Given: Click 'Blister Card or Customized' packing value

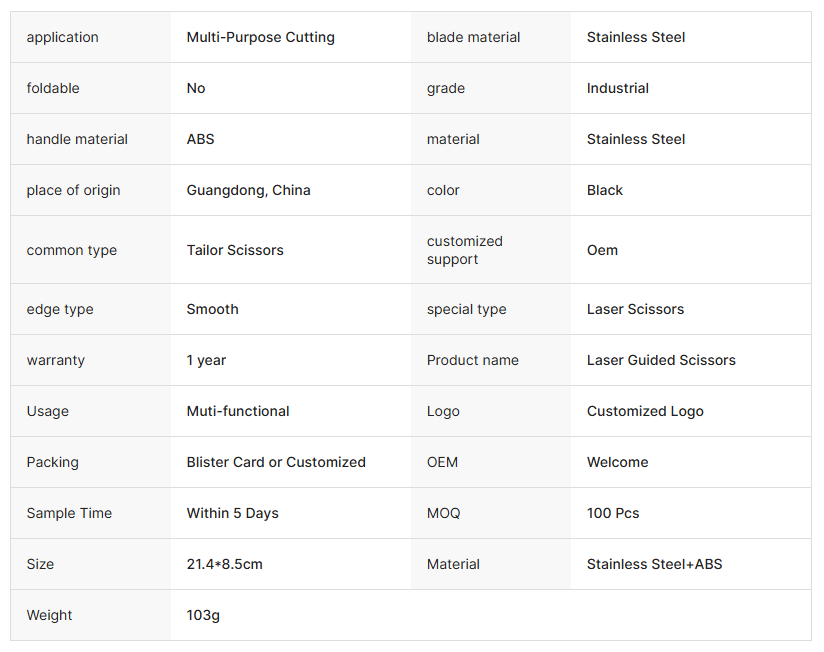Looking at the screenshot, I should tap(276, 463).
